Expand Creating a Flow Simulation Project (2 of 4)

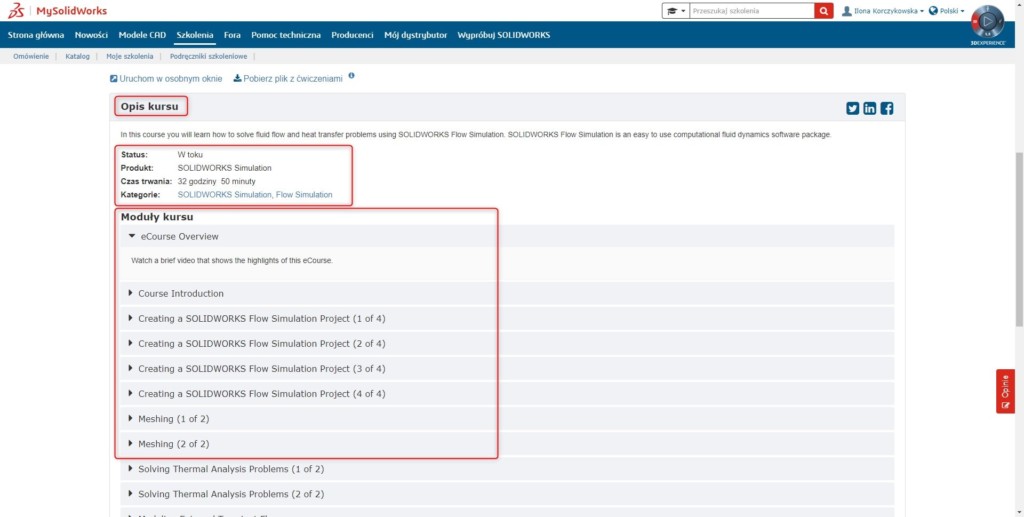(507, 343)
